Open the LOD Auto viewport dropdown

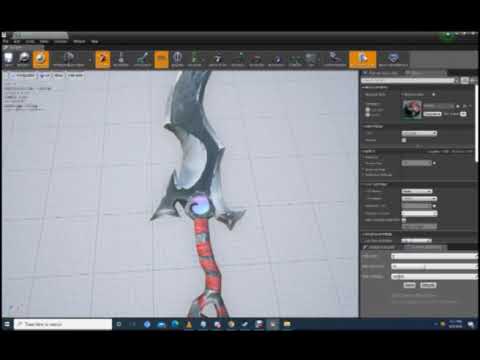75,76
